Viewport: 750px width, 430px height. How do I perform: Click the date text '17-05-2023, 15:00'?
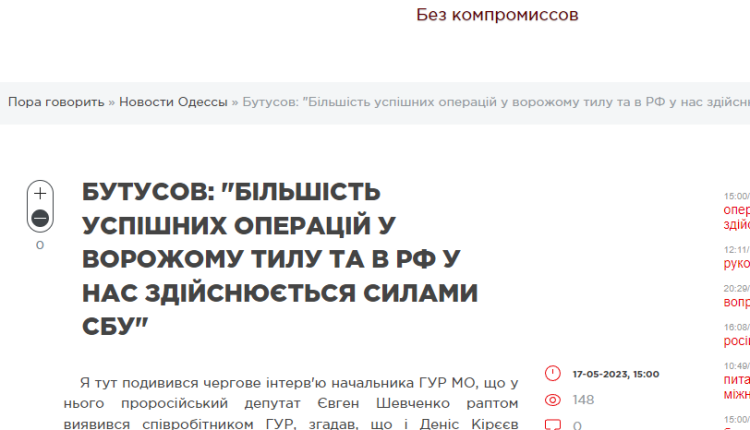click(x=616, y=374)
